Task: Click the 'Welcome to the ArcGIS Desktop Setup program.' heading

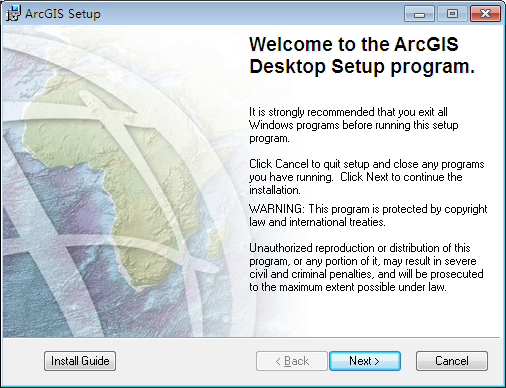Action: pos(362,55)
